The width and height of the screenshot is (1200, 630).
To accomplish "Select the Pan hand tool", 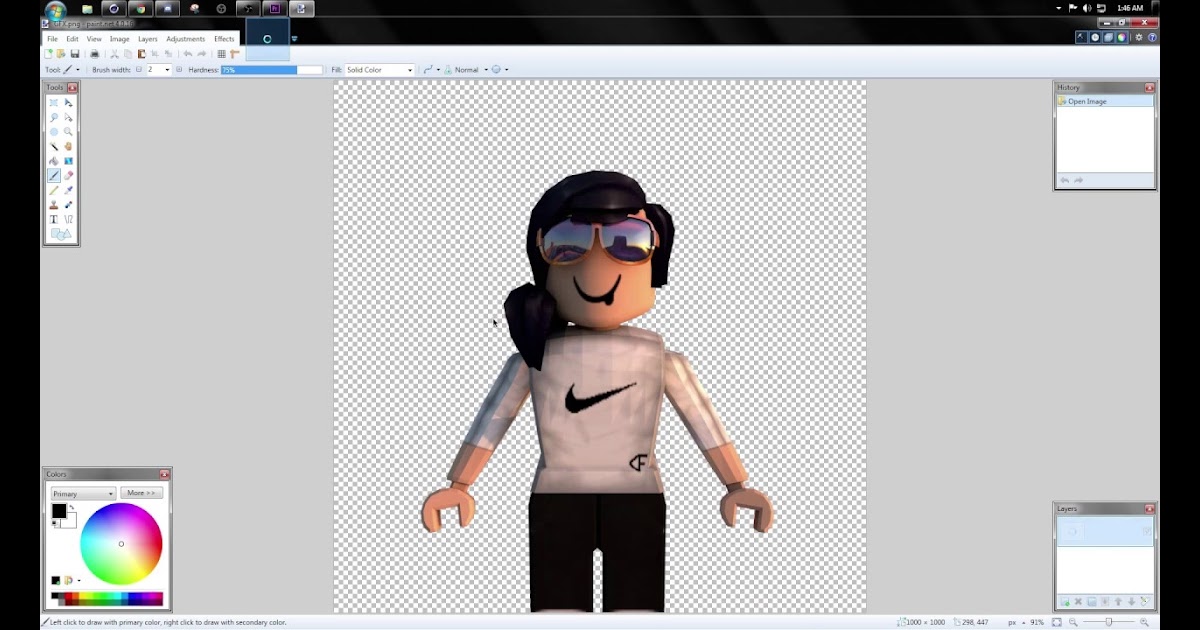I will point(68,146).
